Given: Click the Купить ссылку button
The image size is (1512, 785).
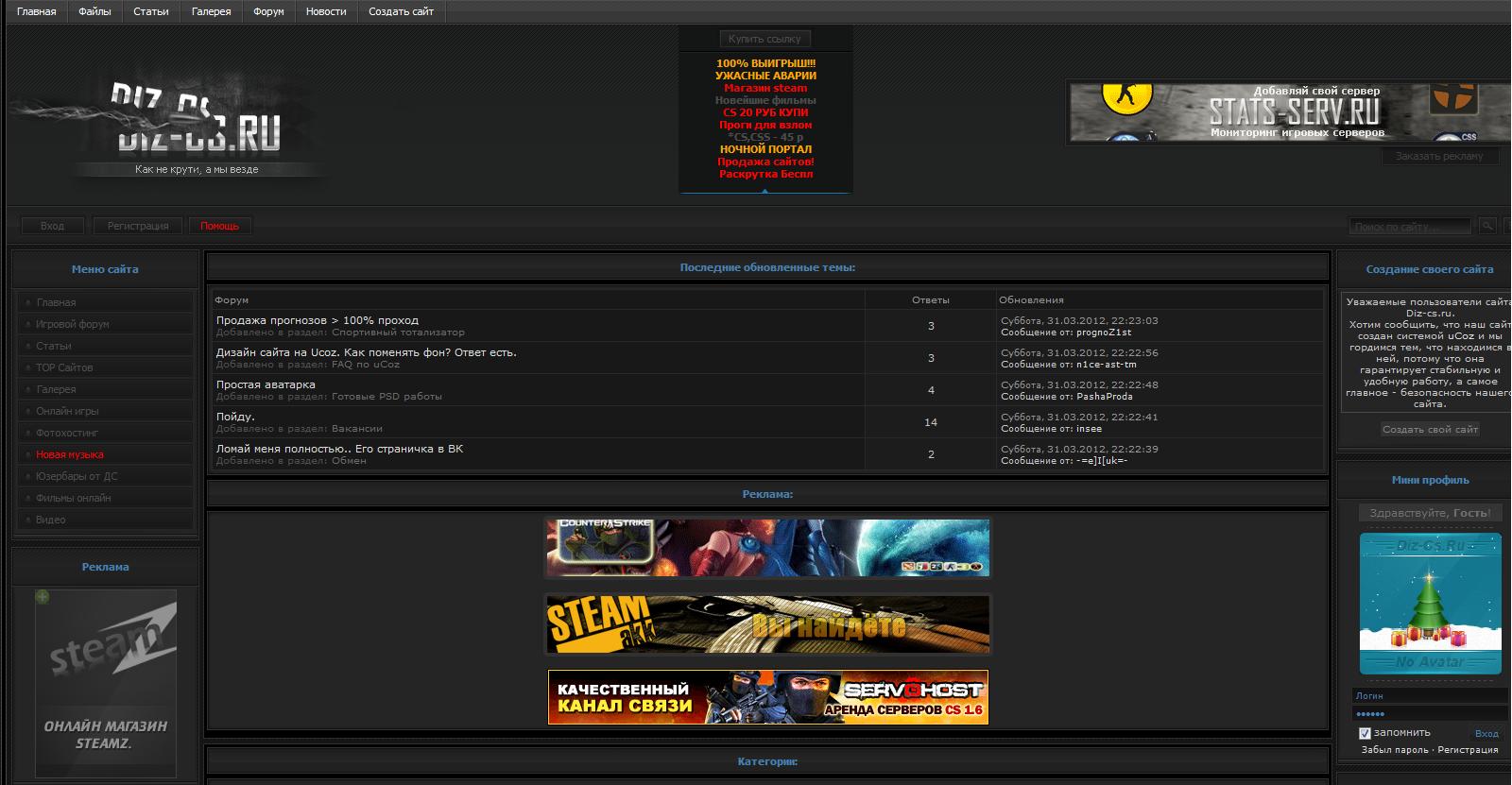Looking at the screenshot, I should [x=765, y=39].
